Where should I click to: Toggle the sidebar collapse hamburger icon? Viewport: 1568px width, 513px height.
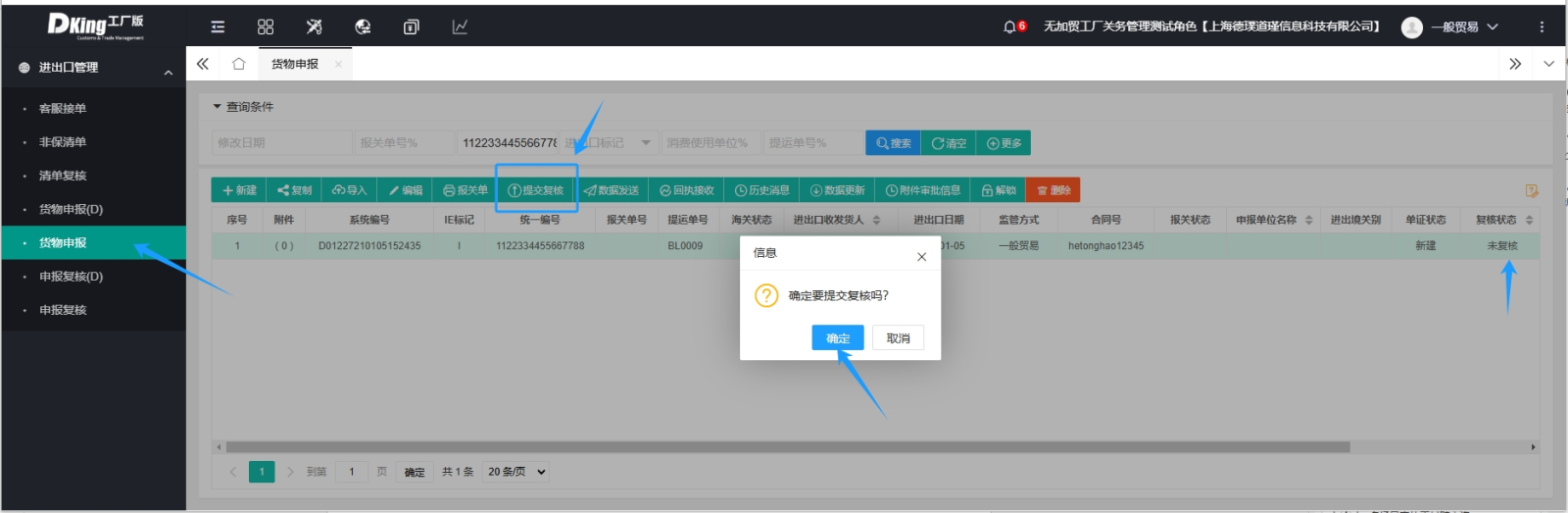(218, 26)
